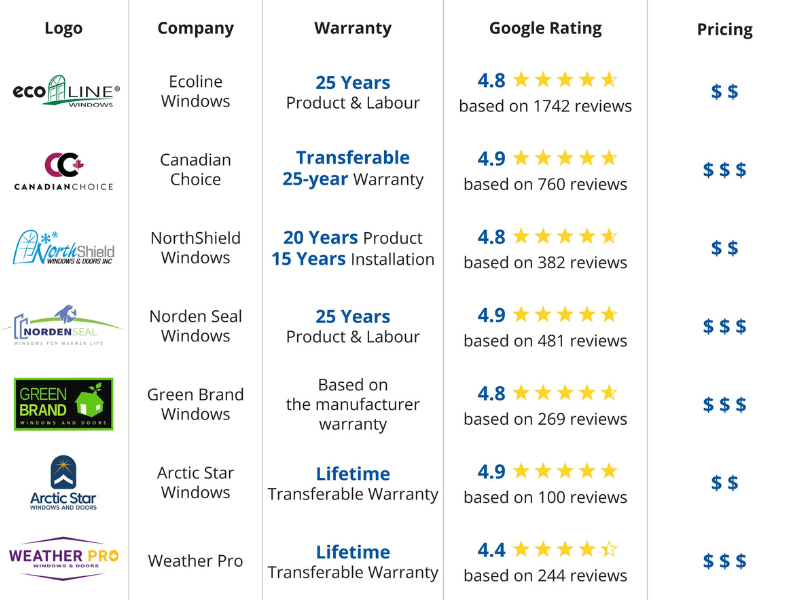Image resolution: width=800 pixels, height=600 pixels.
Task: Click Arctic Star's 4.9 star rating
Action: pyautogui.click(x=547, y=472)
